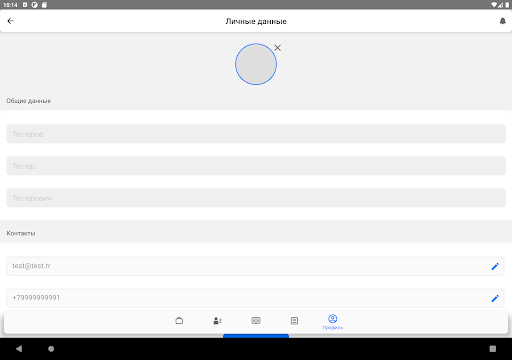Tap the Android recent apps square button
This screenshot has width=512, height=360.
[493, 349]
